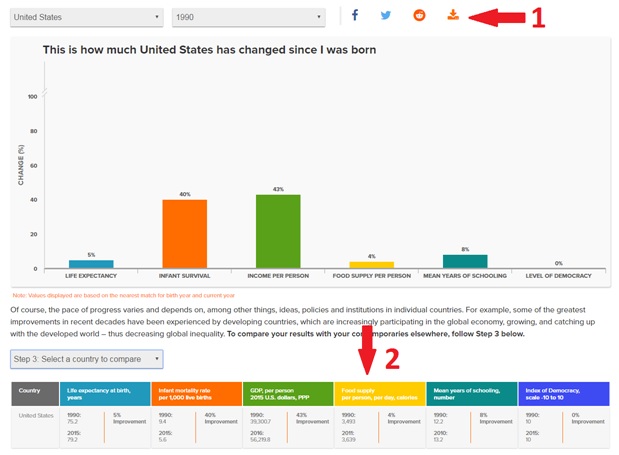
Task: Share chart via Twitter icon
Action: pos(386,16)
